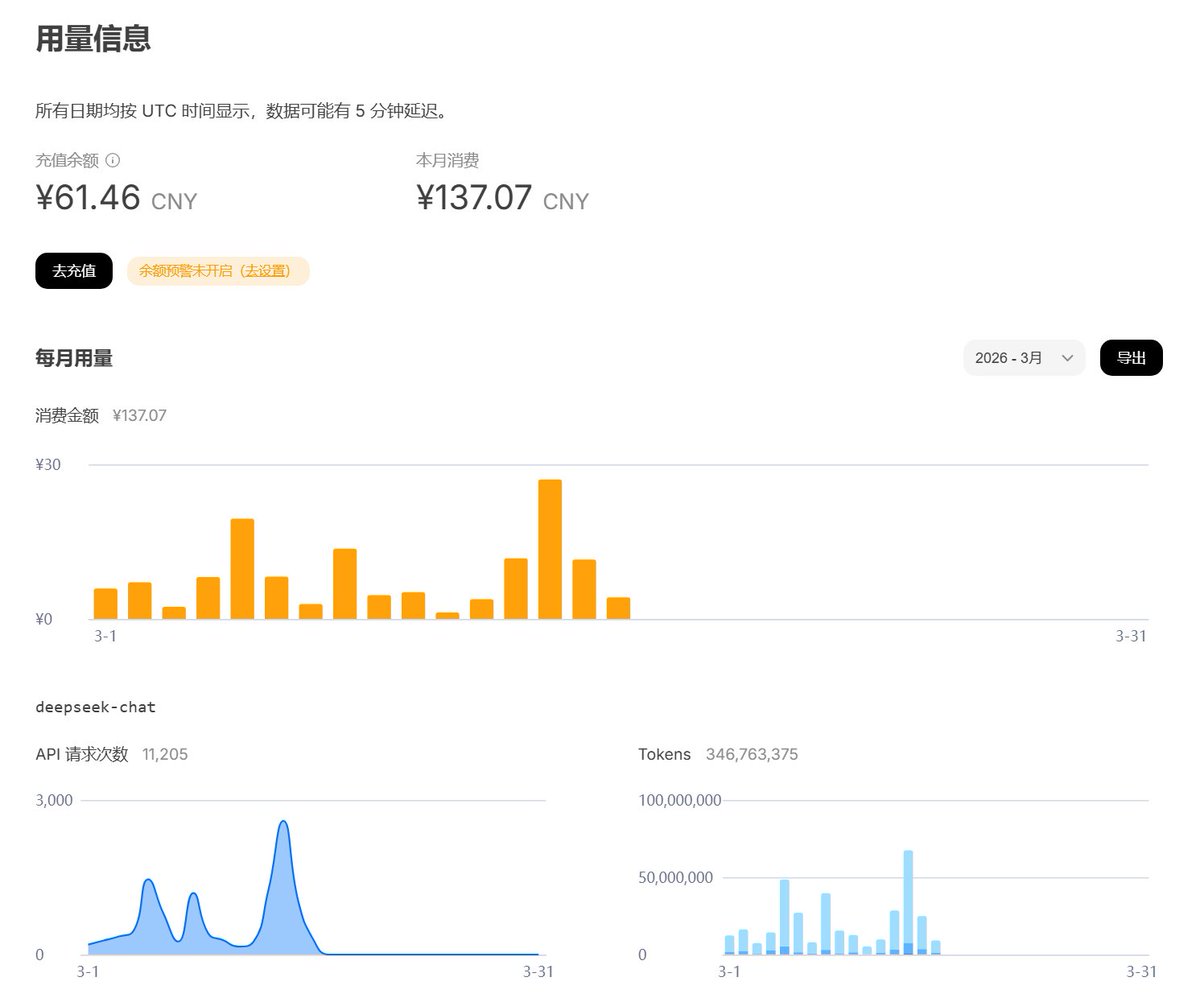
Task: Click the 本月消费 label
Action: click(x=447, y=160)
